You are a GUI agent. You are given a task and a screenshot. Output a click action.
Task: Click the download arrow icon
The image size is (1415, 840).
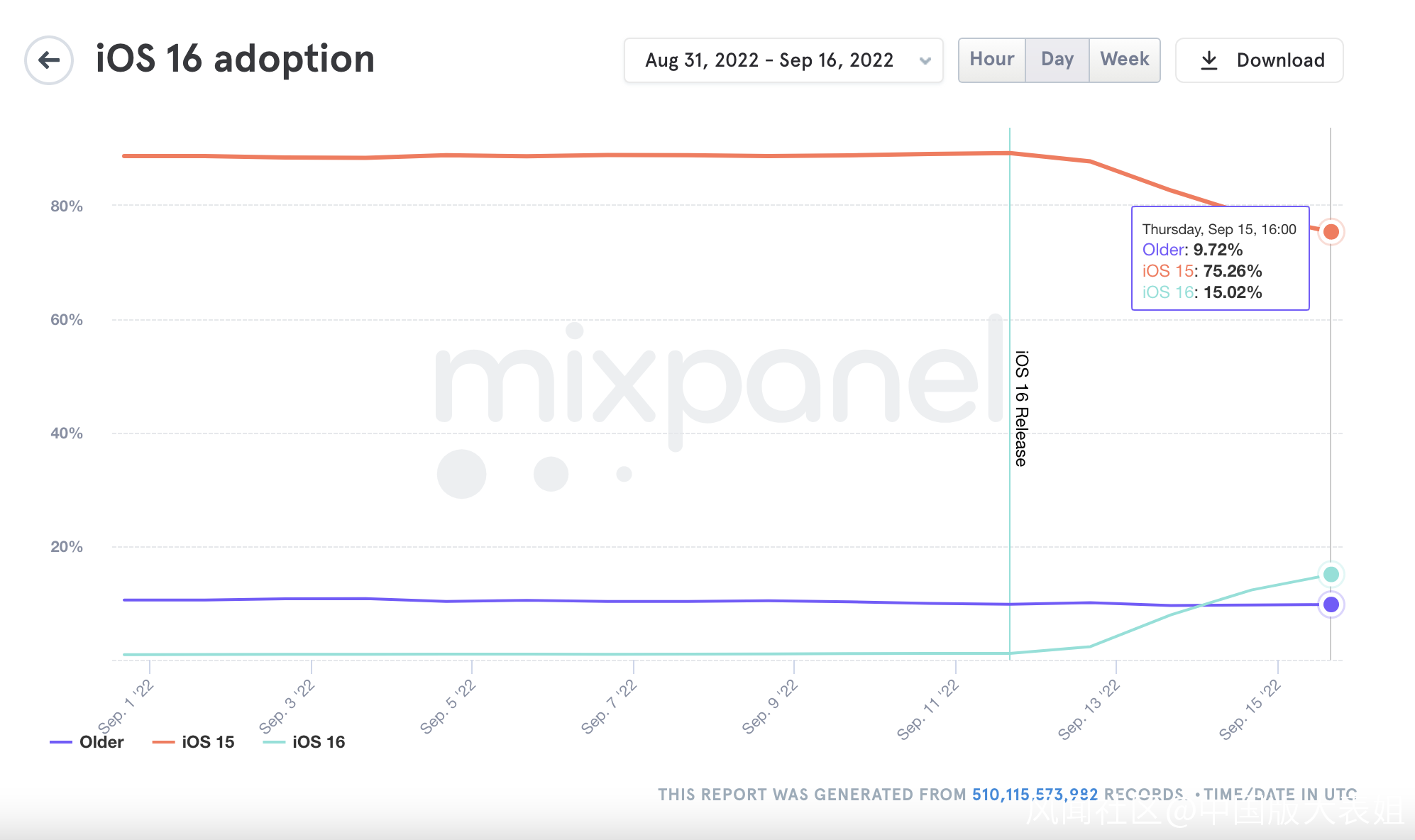click(1208, 60)
